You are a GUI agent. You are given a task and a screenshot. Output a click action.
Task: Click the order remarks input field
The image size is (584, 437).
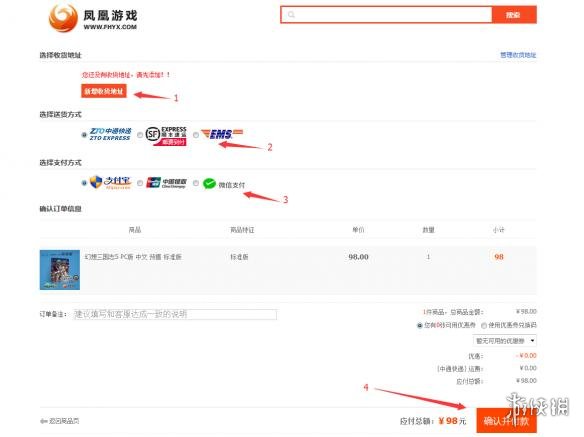[x=175, y=314]
